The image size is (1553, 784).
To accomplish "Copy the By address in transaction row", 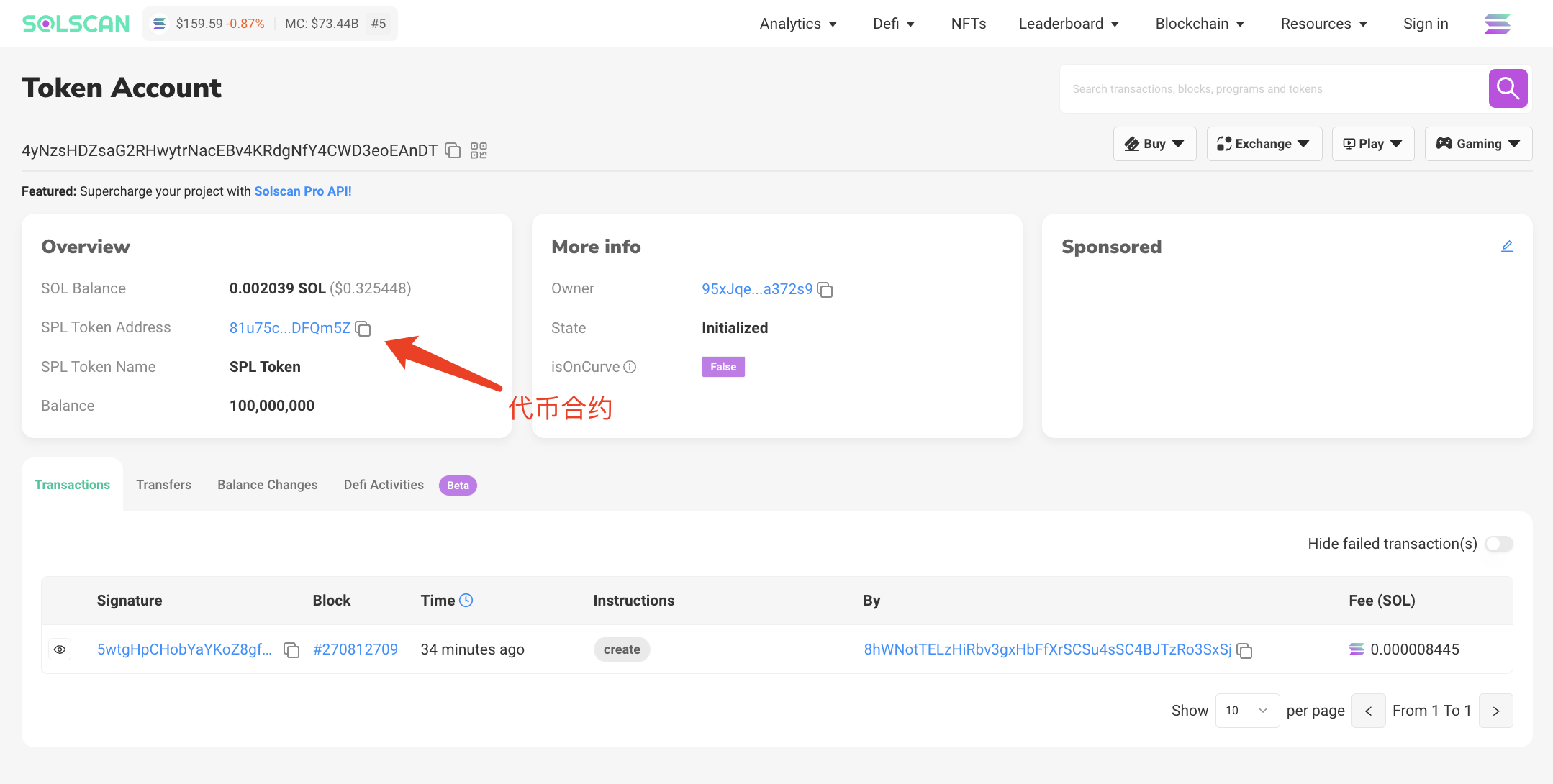I will (x=1245, y=650).
